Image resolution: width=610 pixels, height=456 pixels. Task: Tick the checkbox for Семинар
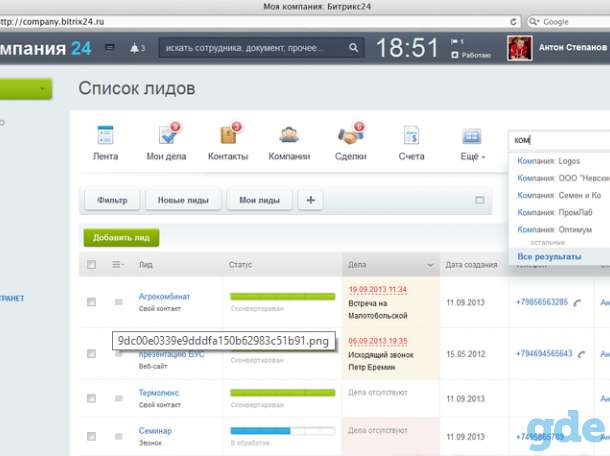[x=91, y=437]
